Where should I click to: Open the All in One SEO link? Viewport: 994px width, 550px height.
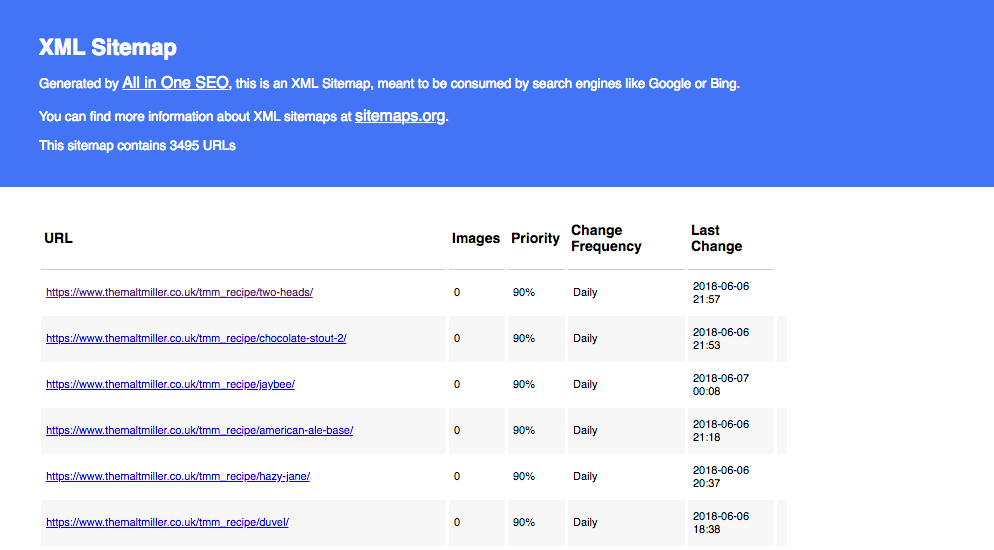click(x=175, y=83)
